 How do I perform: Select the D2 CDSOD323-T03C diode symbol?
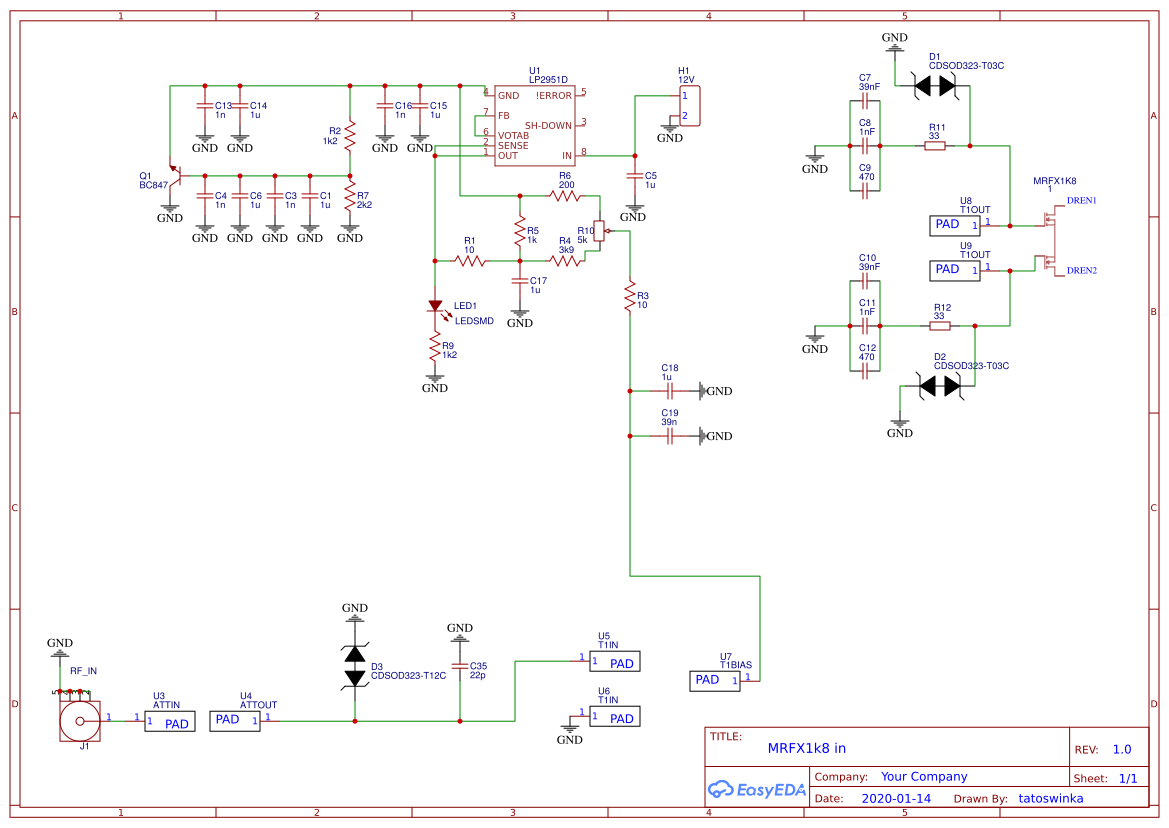point(940,387)
